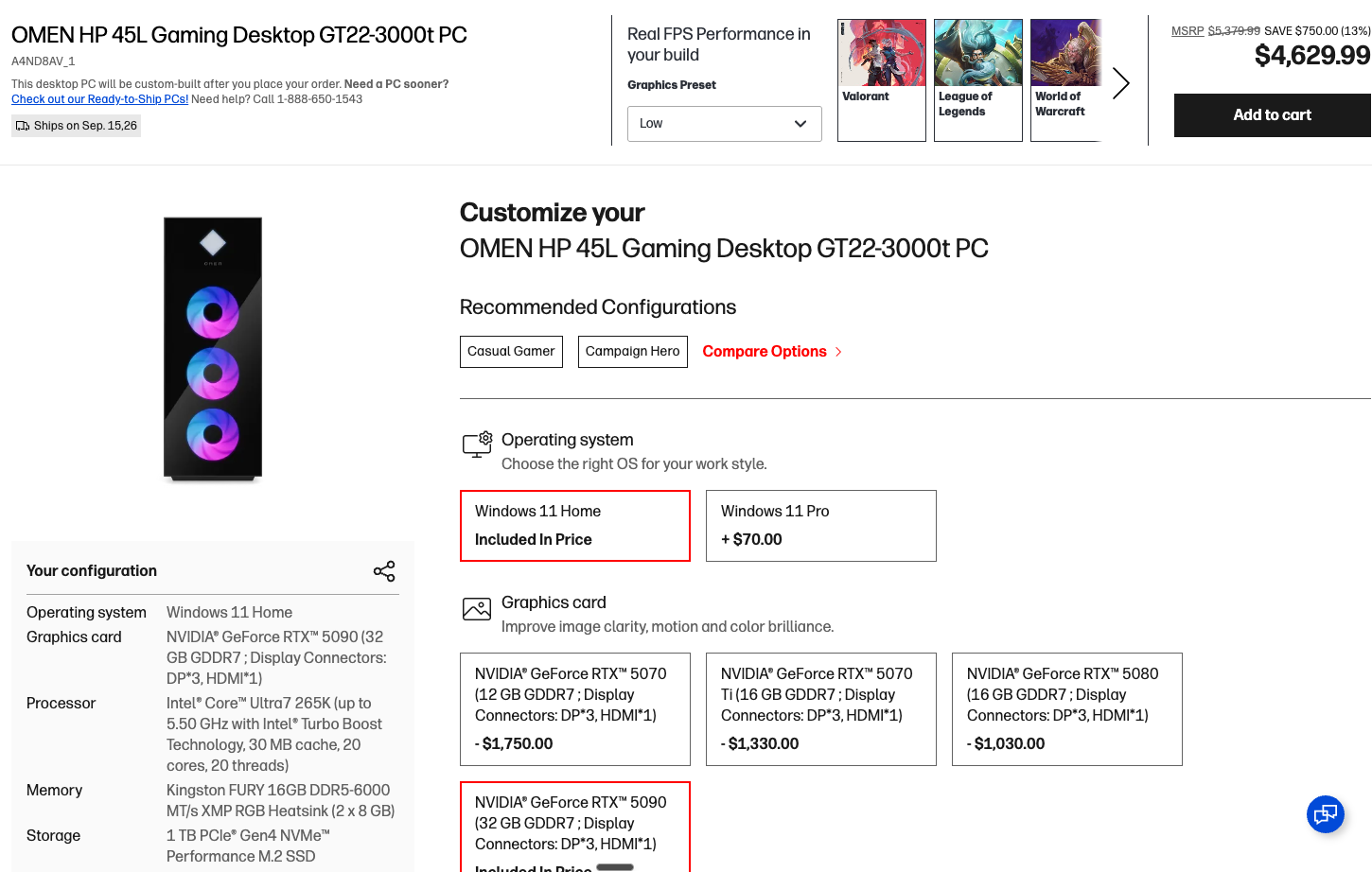Click the OMEN desktop product image

(x=213, y=350)
